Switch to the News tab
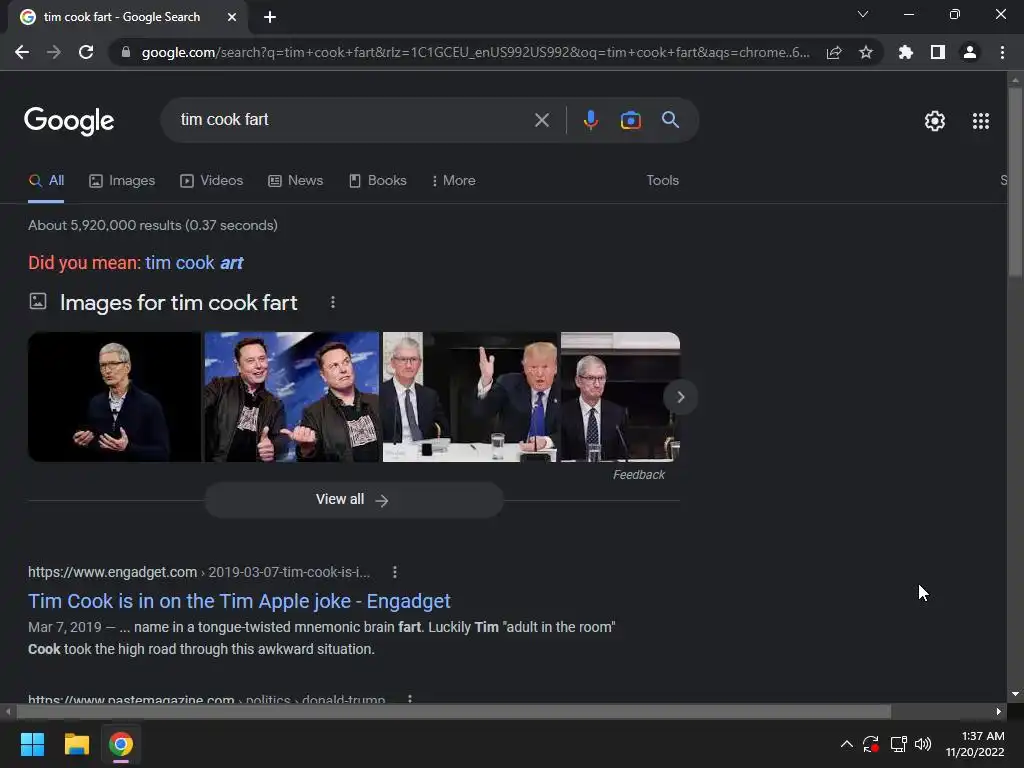Viewport: 1024px width, 768px height. (296, 181)
